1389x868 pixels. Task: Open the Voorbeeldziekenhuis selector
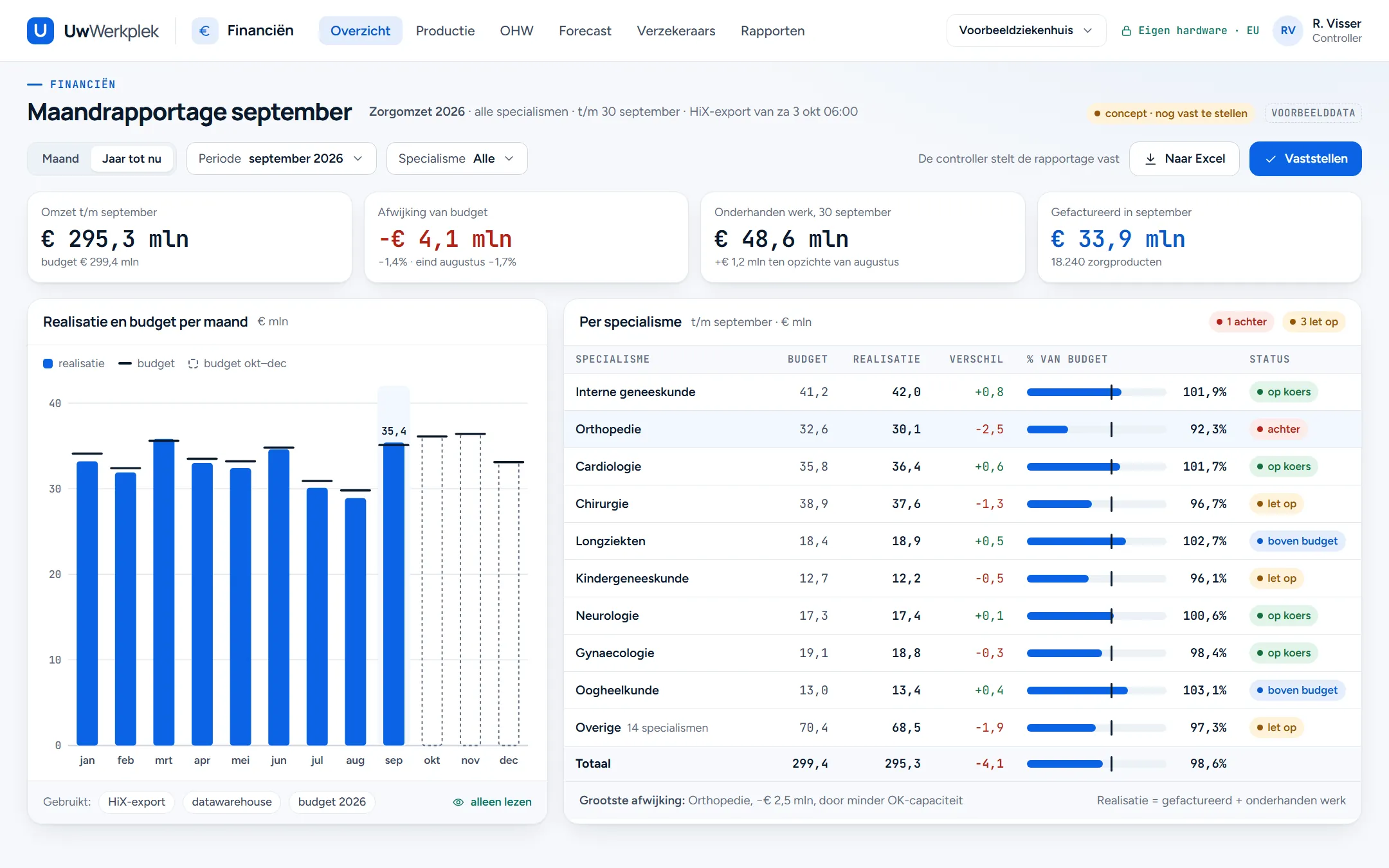(x=1026, y=31)
